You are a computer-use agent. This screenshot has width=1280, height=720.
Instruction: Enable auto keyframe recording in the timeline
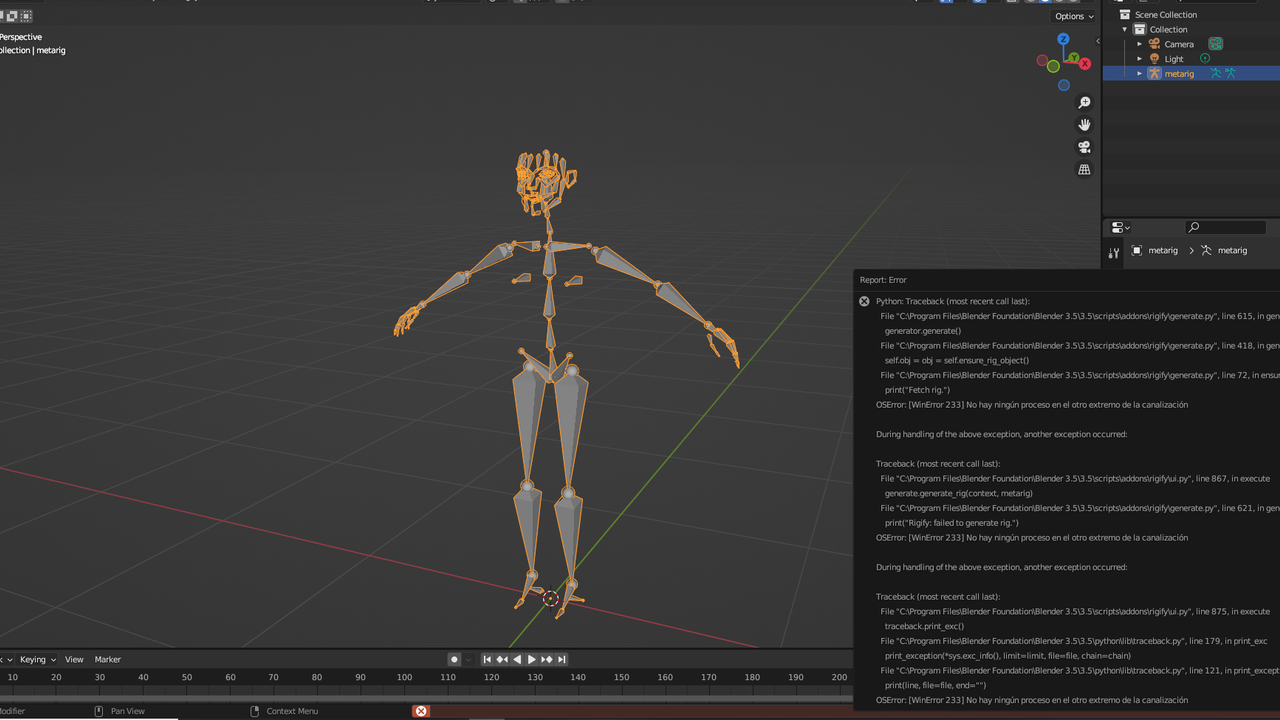(x=455, y=659)
